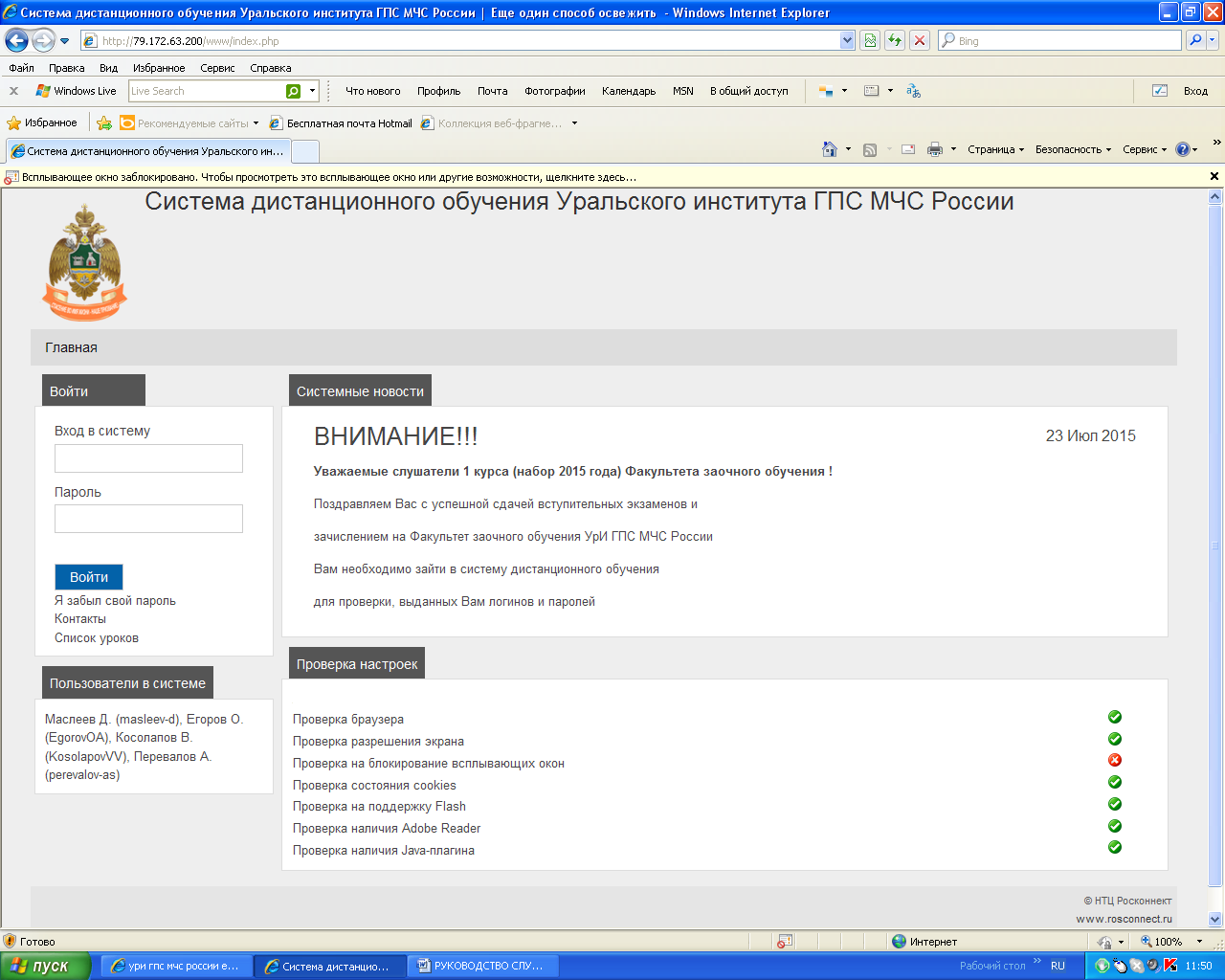Expand the Безопасность menu dropdown
1225x980 pixels.
pos(1073,149)
